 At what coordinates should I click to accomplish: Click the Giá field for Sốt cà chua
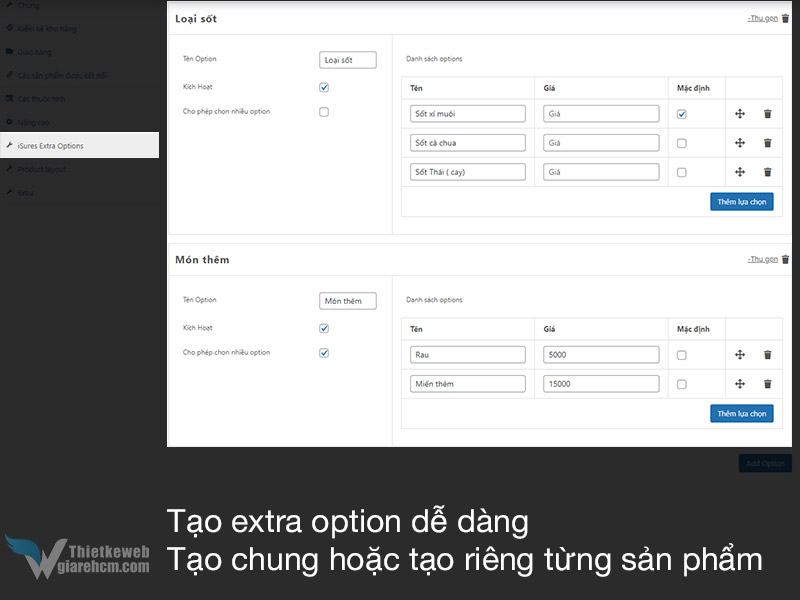[x=601, y=143]
